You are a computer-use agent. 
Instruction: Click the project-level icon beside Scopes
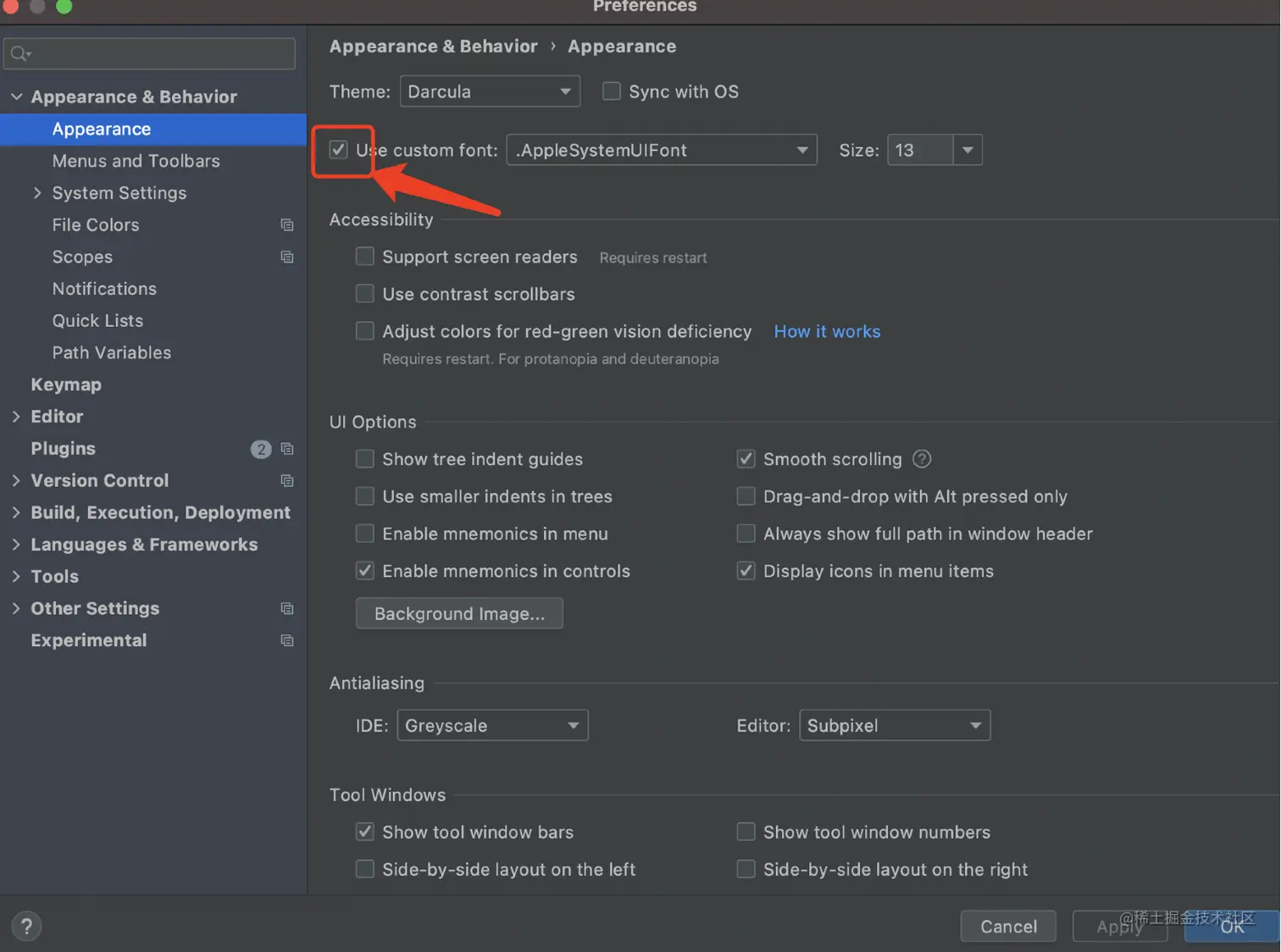287,257
